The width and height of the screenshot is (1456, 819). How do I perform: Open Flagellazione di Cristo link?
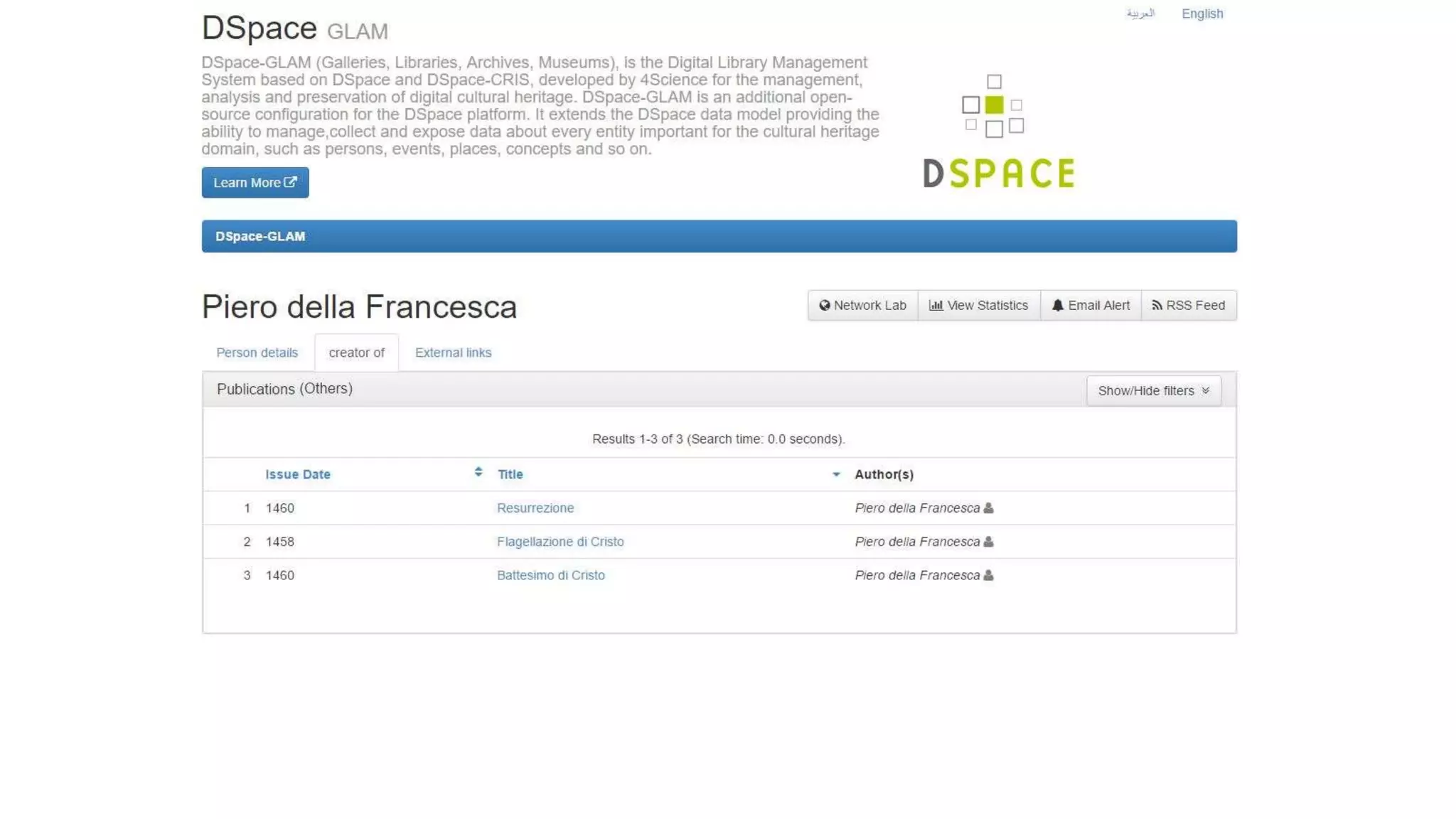(560, 542)
